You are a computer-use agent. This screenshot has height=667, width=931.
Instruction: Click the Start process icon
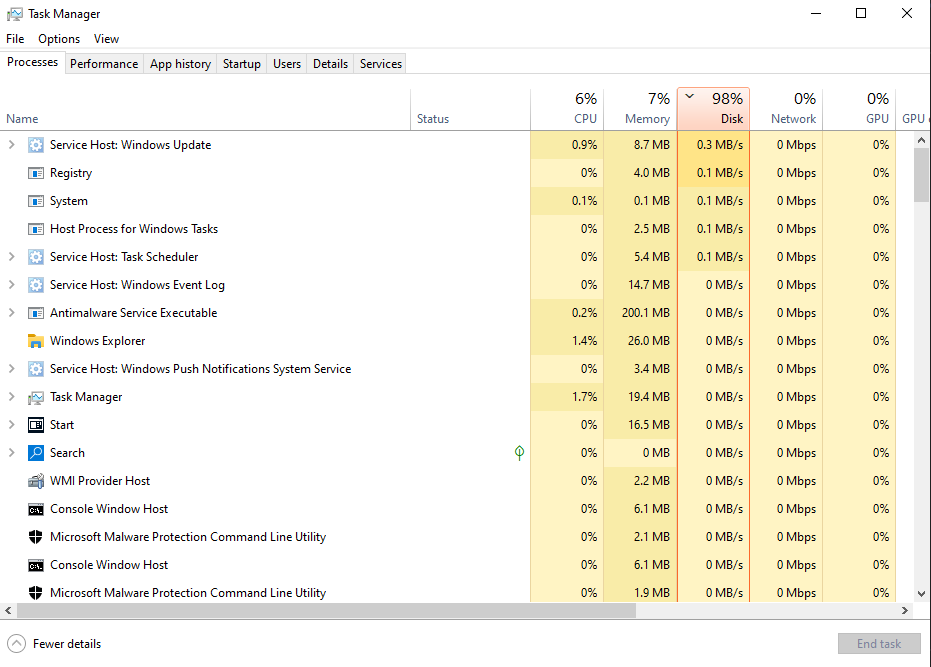point(36,424)
